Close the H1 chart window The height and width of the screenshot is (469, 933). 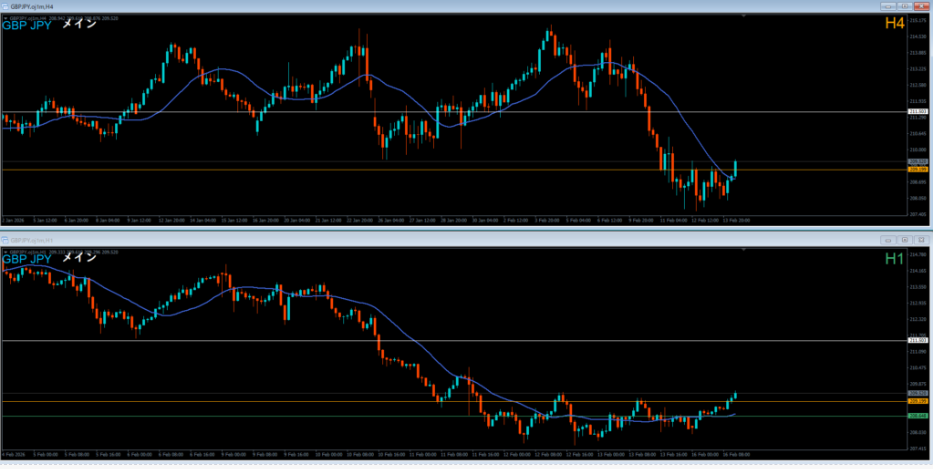pyautogui.click(x=921, y=240)
